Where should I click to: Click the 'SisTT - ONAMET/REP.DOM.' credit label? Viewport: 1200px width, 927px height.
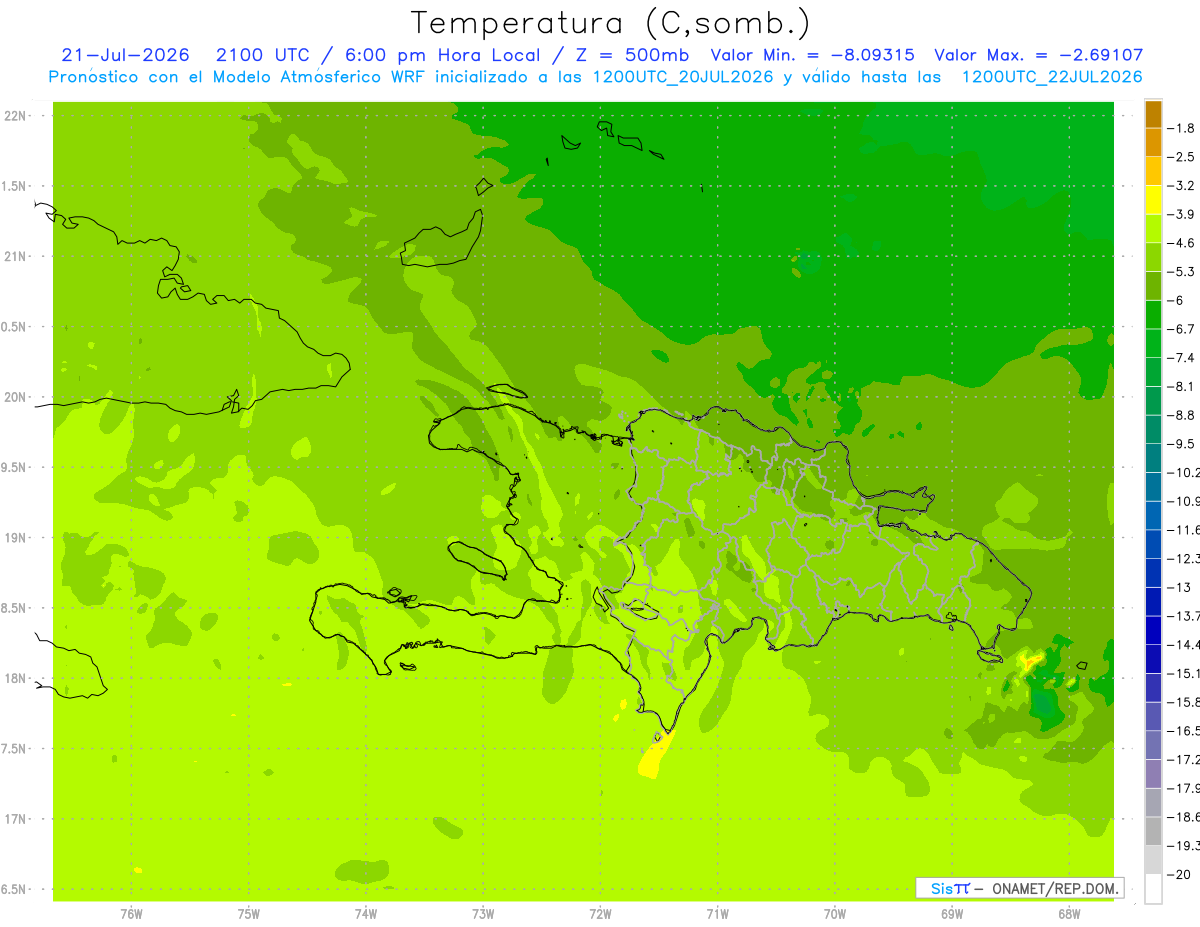[1020, 888]
